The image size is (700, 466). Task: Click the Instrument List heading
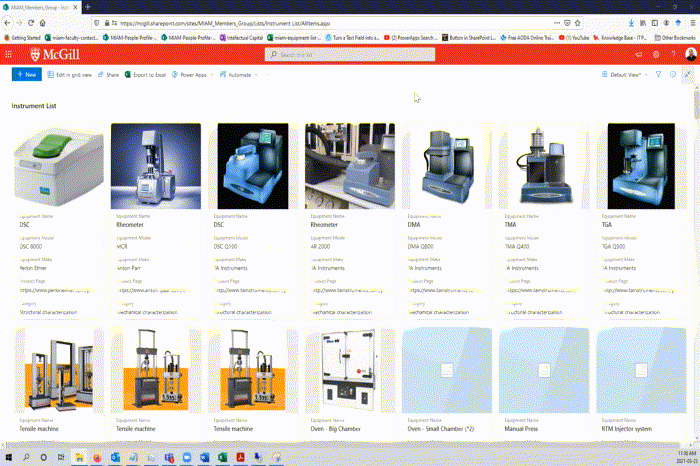click(x=34, y=106)
